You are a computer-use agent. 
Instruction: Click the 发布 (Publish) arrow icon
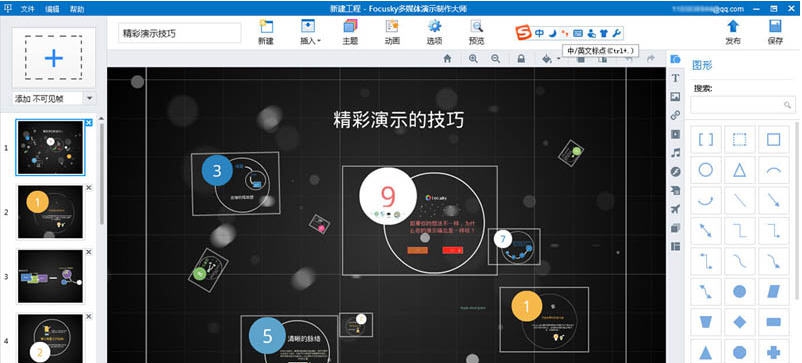(733, 27)
